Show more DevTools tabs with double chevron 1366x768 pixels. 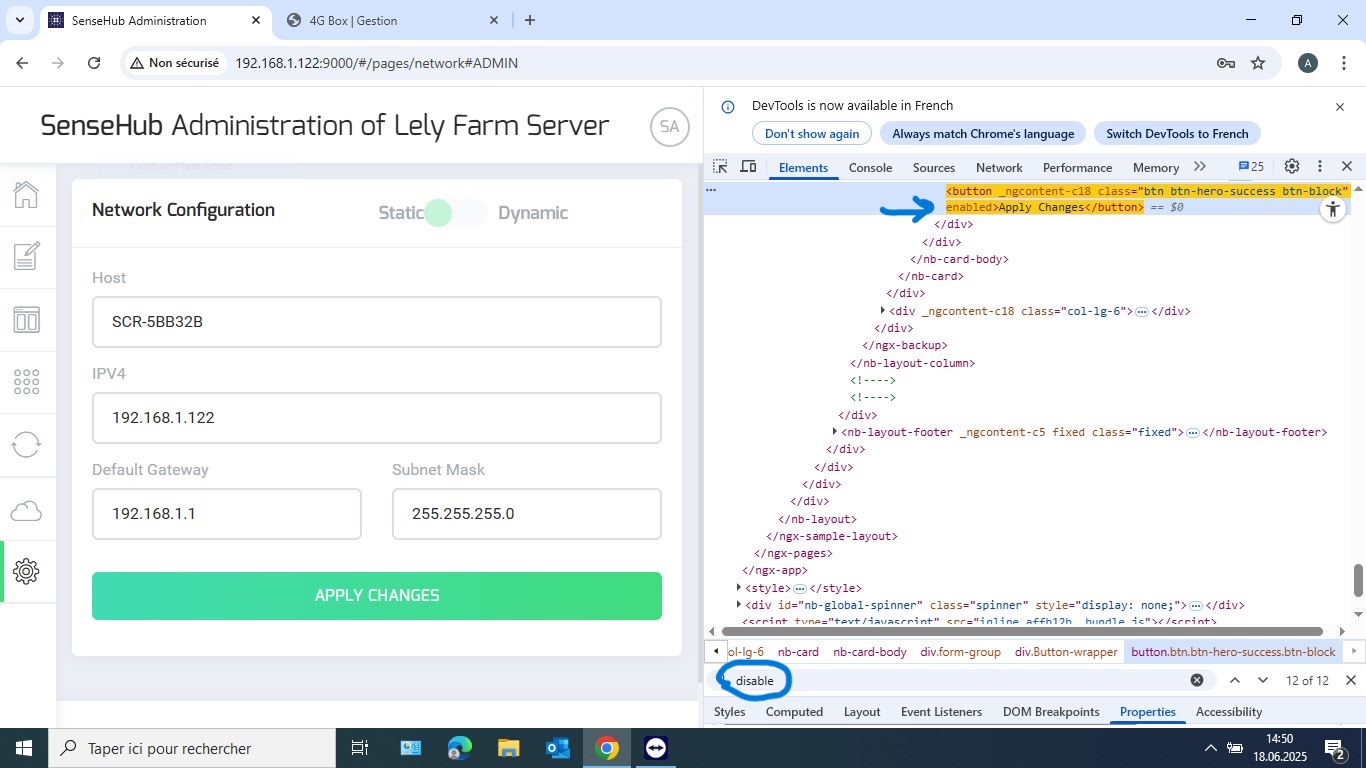pyautogui.click(x=1200, y=166)
